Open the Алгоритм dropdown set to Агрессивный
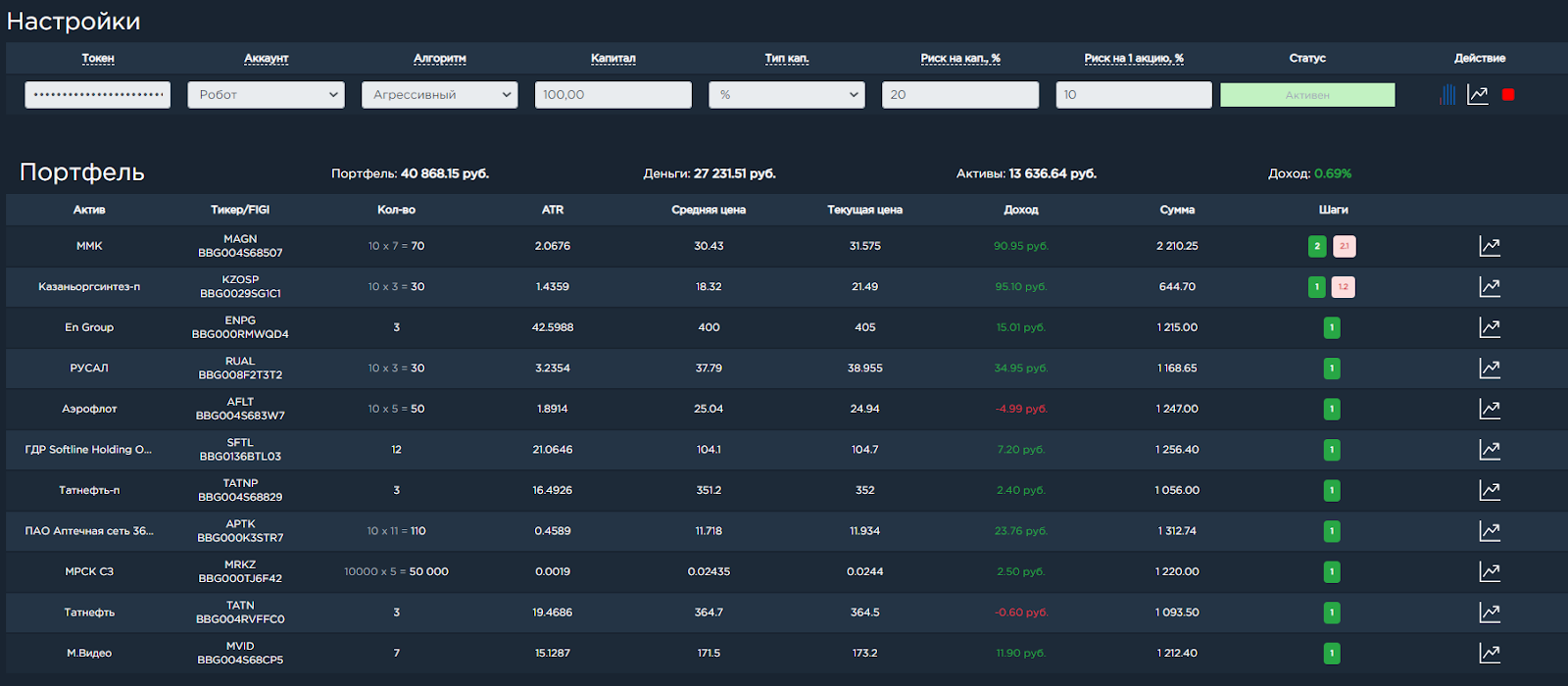1568x686 pixels. [439, 95]
